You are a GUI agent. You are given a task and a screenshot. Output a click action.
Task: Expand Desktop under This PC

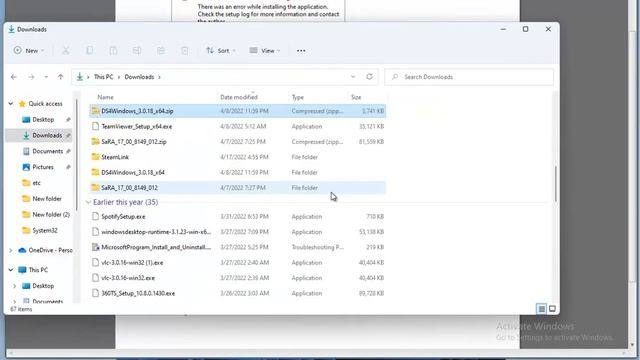coord(15,286)
